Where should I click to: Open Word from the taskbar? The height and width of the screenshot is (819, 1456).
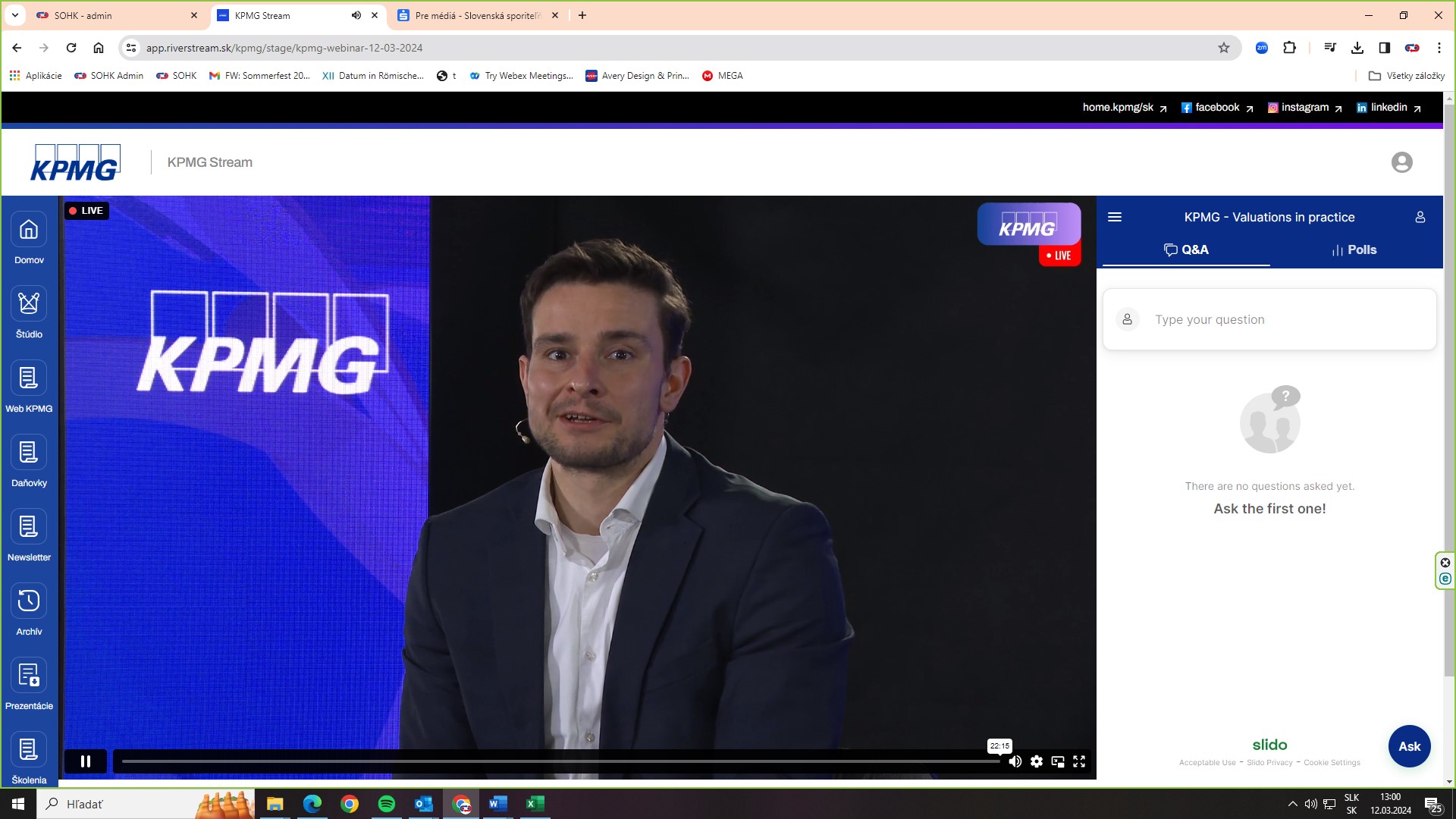(498, 804)
